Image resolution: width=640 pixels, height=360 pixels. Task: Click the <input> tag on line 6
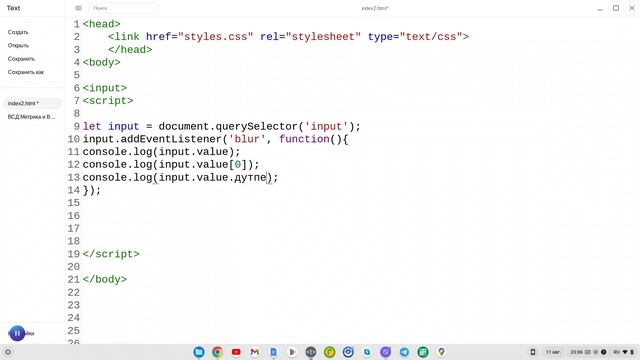coord(105,88)
